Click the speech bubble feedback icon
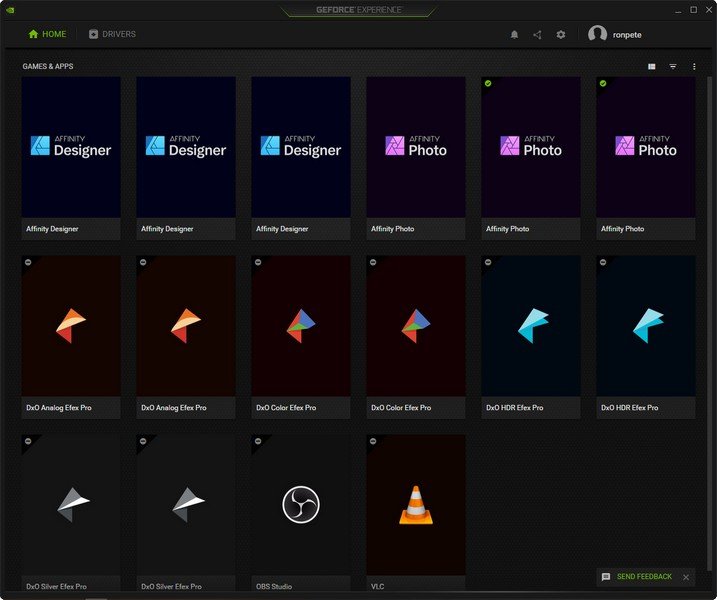 point(606,577)
